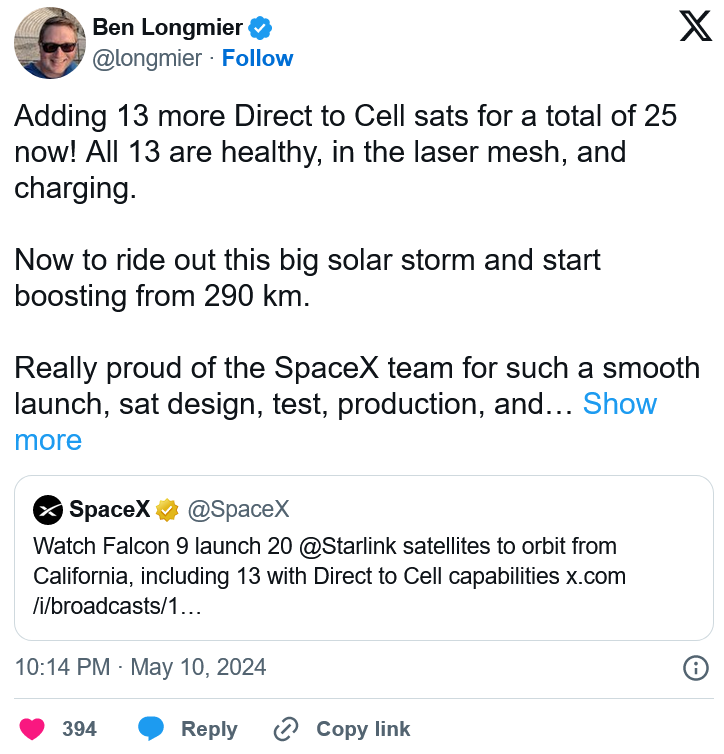Click the Reply button label

click(x=209, y=729)
